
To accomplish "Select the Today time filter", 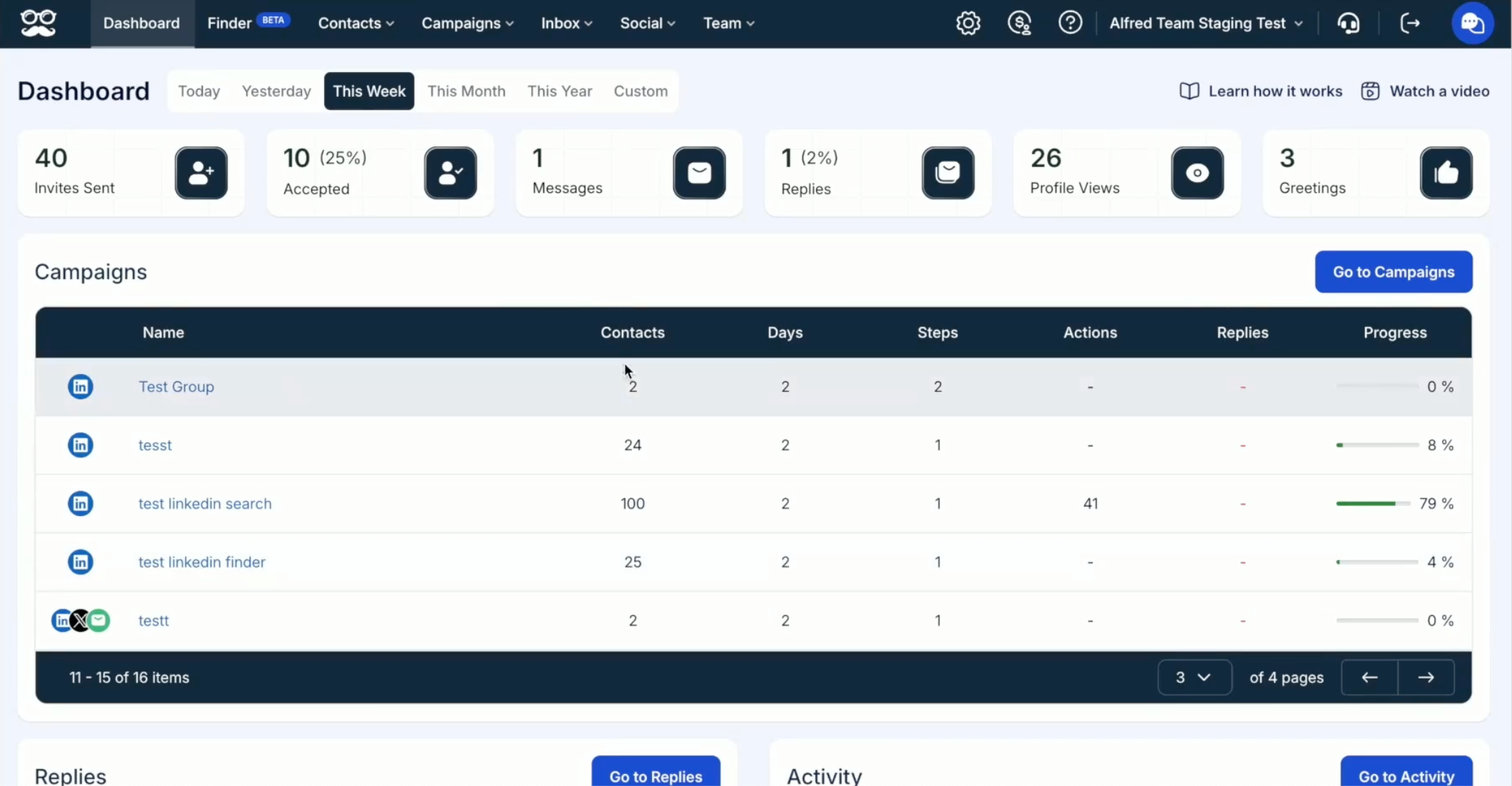I will click(199, 91).
